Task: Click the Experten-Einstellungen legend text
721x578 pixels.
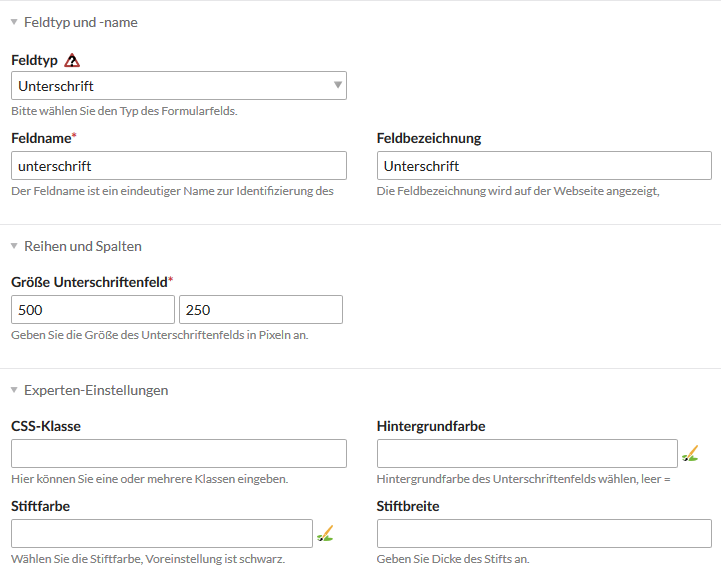Action: click(x=96, y=390)
